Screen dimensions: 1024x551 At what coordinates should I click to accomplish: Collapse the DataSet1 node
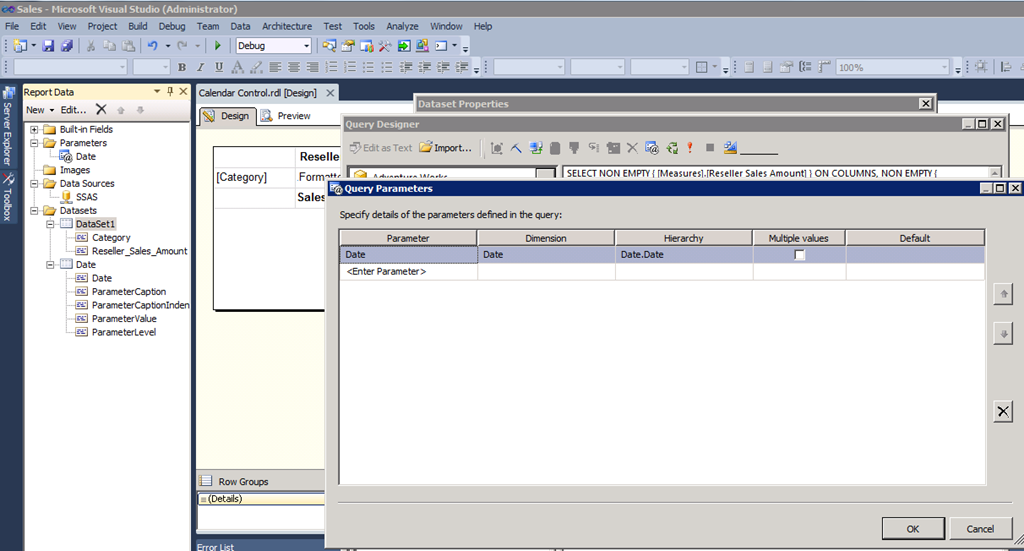pos(50,225)
